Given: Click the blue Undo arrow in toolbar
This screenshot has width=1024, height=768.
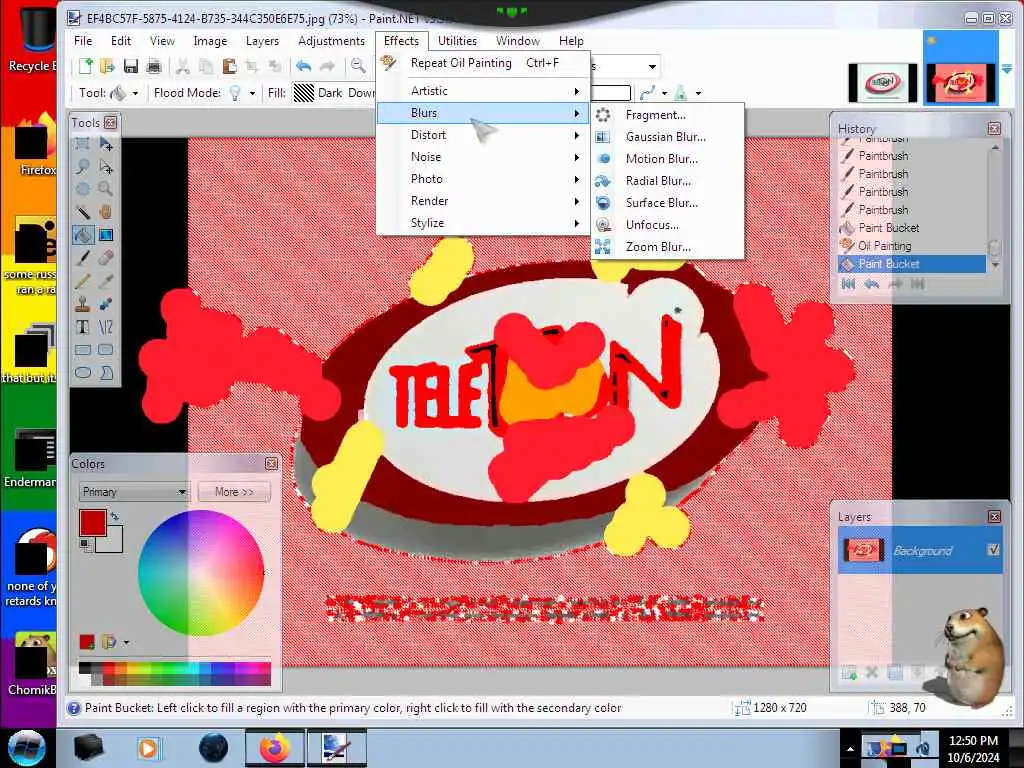Looking at the screenshot, I should pos(304,66).
